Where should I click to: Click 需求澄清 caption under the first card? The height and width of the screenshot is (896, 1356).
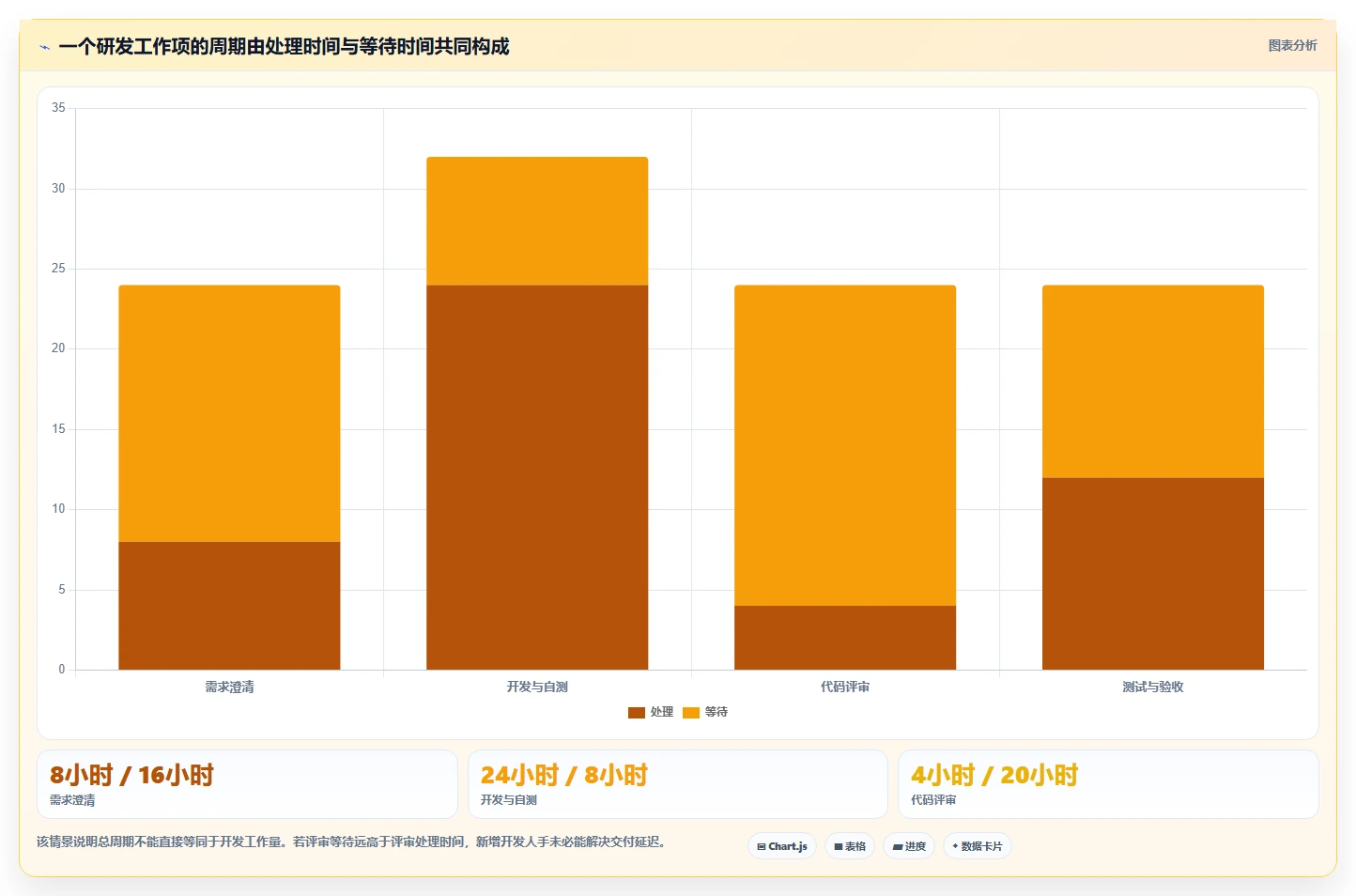tap(72, 800)
